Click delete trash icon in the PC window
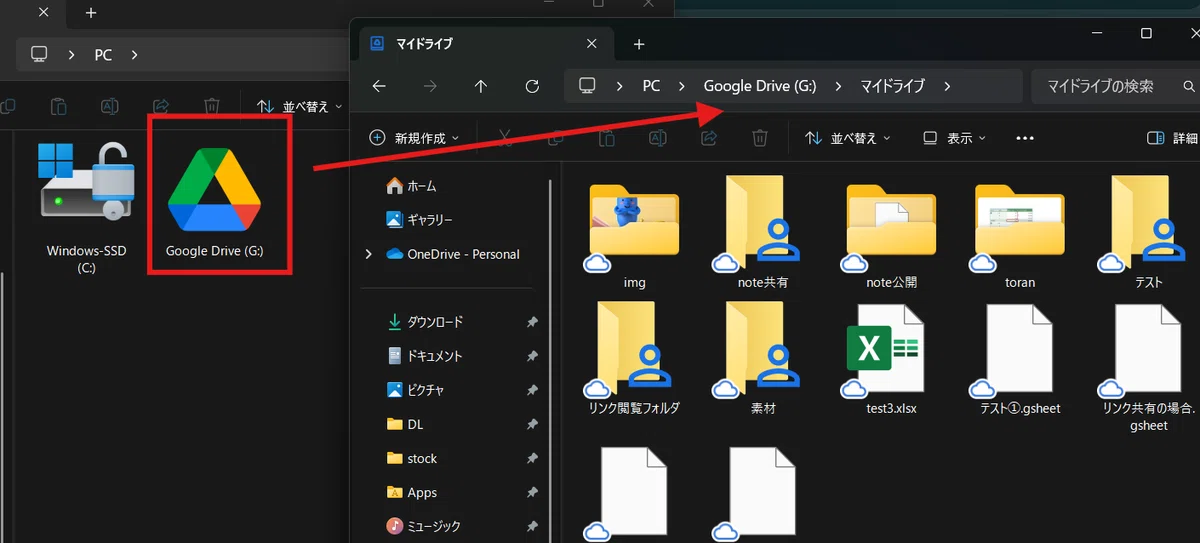Screen dimensions: 1200x543 [212, 106]
